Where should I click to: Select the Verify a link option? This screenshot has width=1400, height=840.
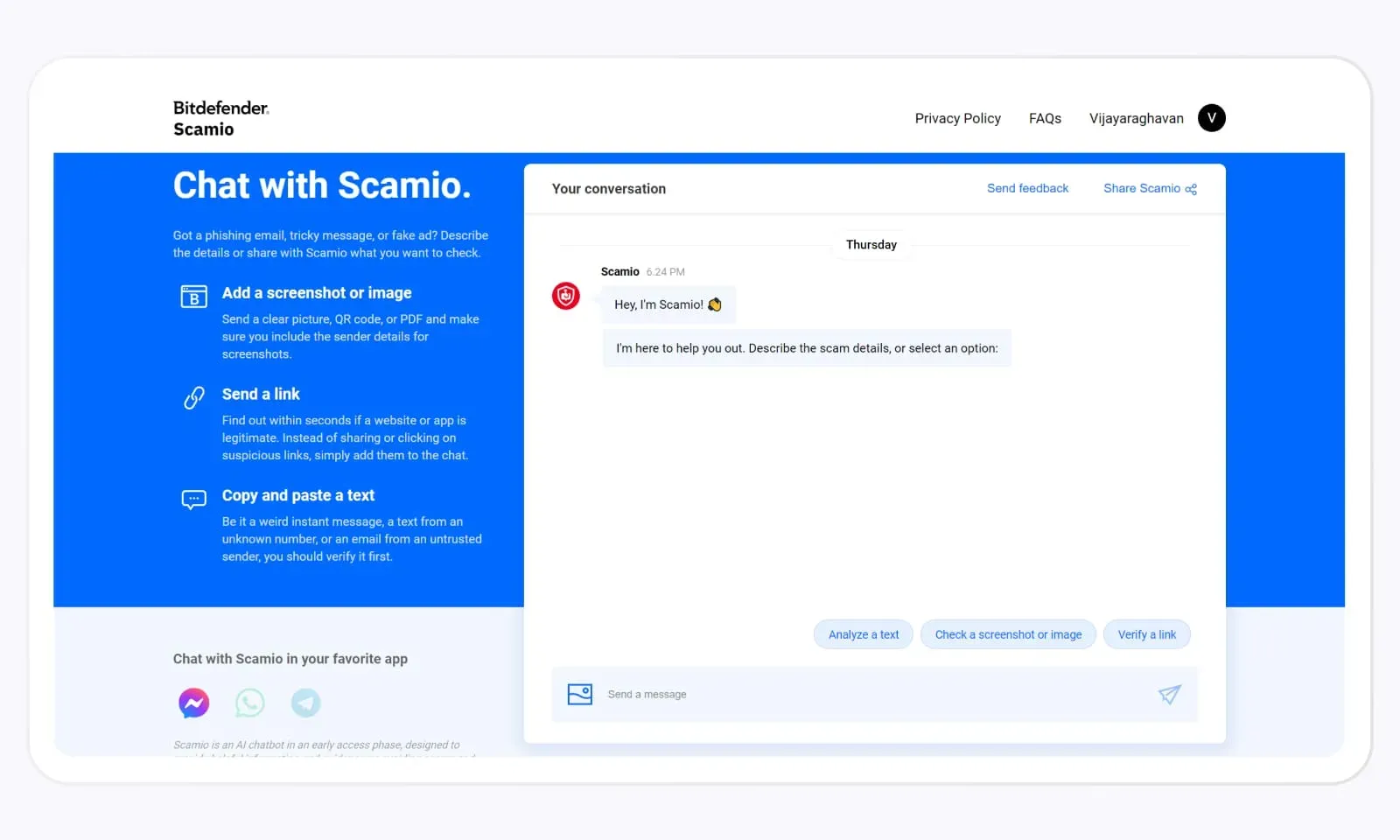click(x=1146, y=634)
